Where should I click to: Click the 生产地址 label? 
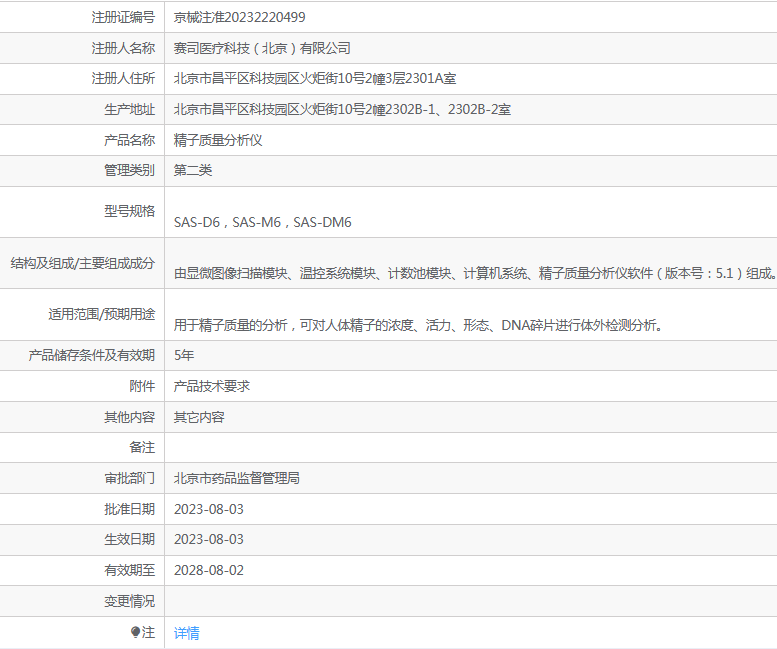click(129, 109)
